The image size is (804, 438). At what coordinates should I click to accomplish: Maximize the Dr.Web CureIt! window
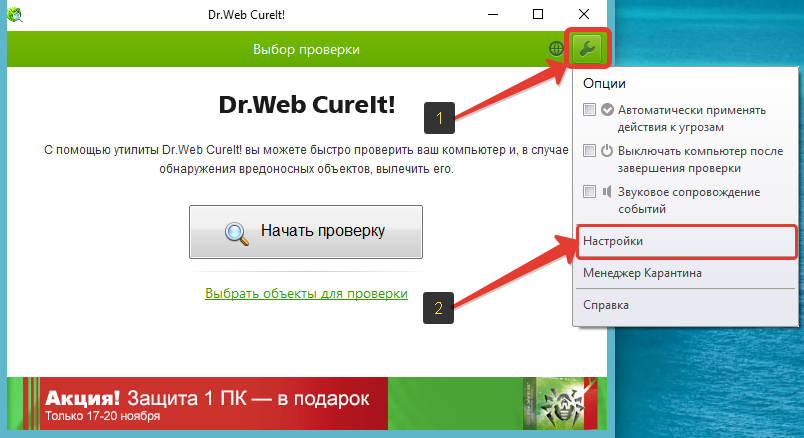(x=538, y=14)
